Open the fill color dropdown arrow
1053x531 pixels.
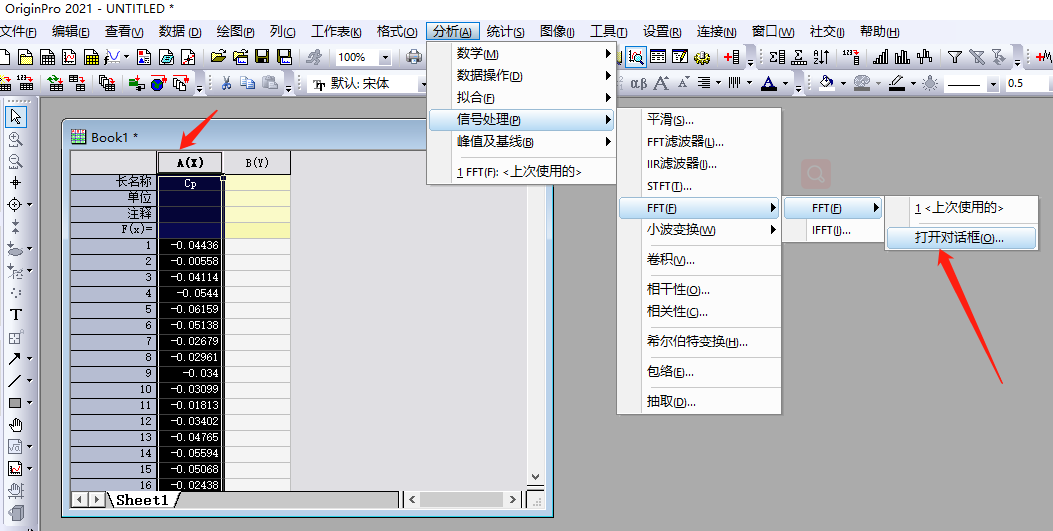point(842,84)
